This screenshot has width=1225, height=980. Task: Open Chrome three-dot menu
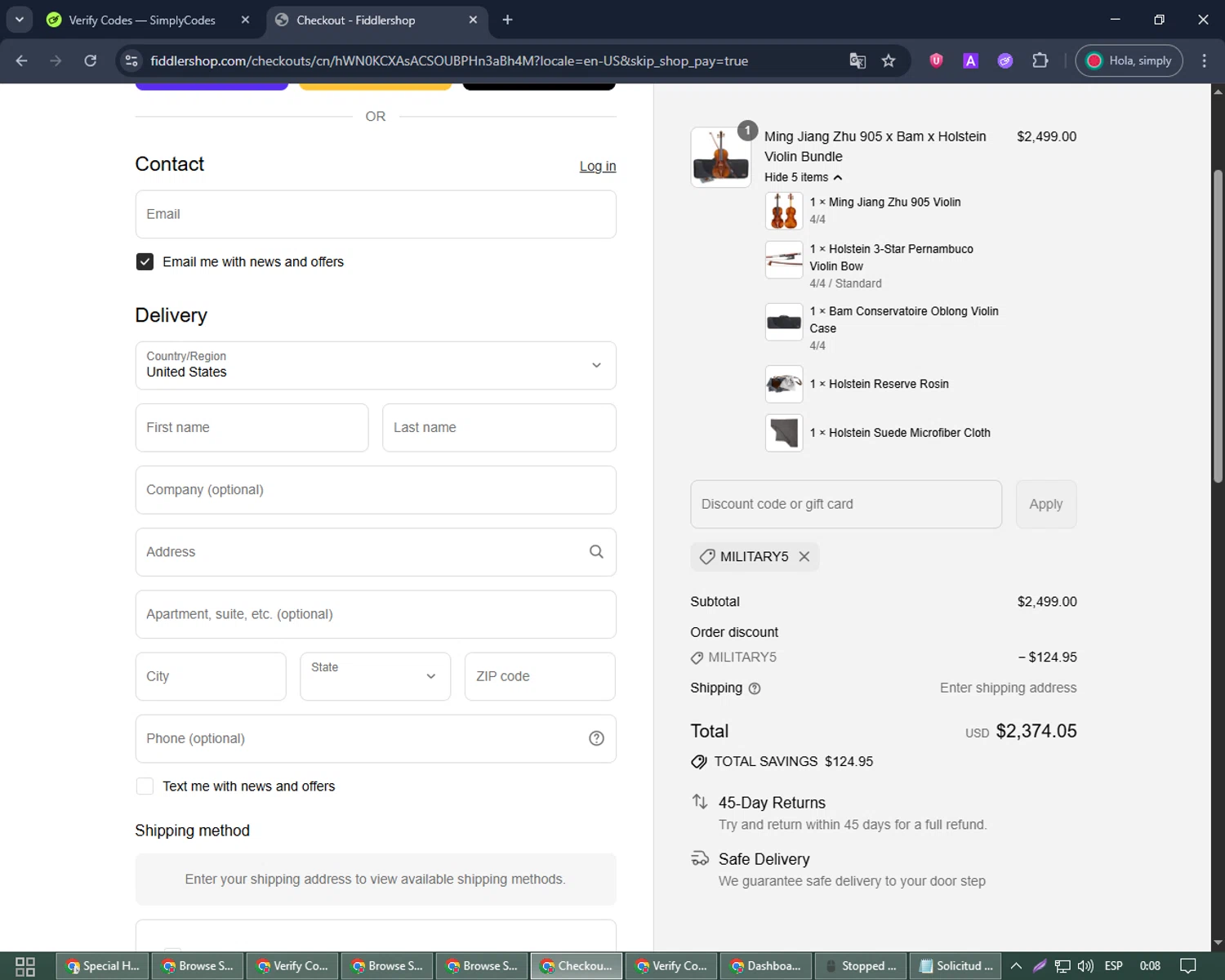pos(1204,60)
